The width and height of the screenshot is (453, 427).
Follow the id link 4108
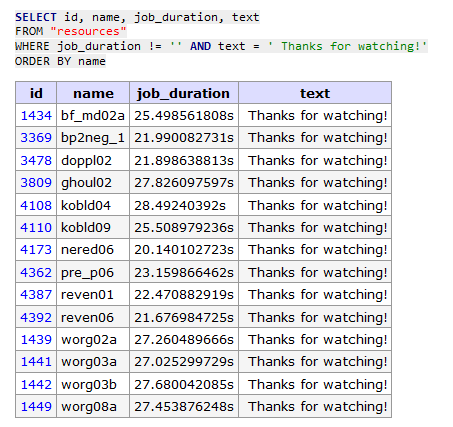36,205
